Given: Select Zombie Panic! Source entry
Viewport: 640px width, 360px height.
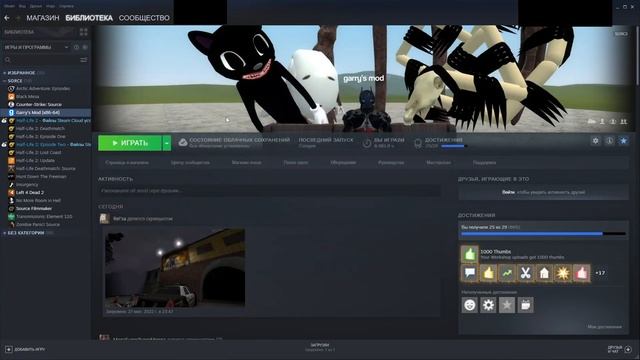Looking at the screenshot, I should [38, 224].
